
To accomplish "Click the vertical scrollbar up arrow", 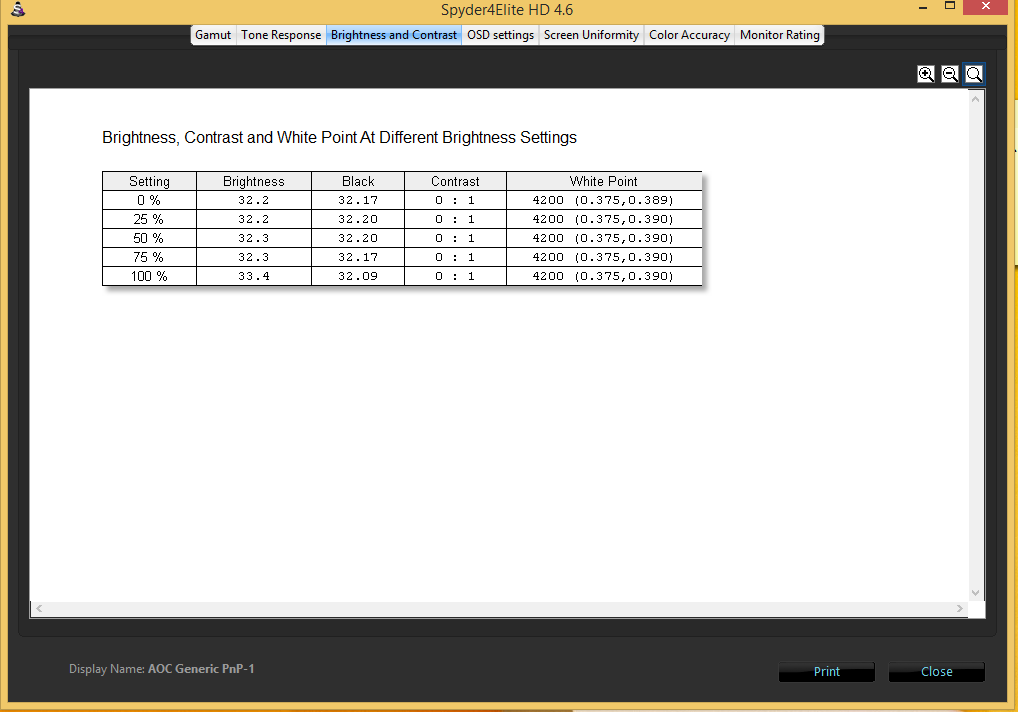I will 975,99.
